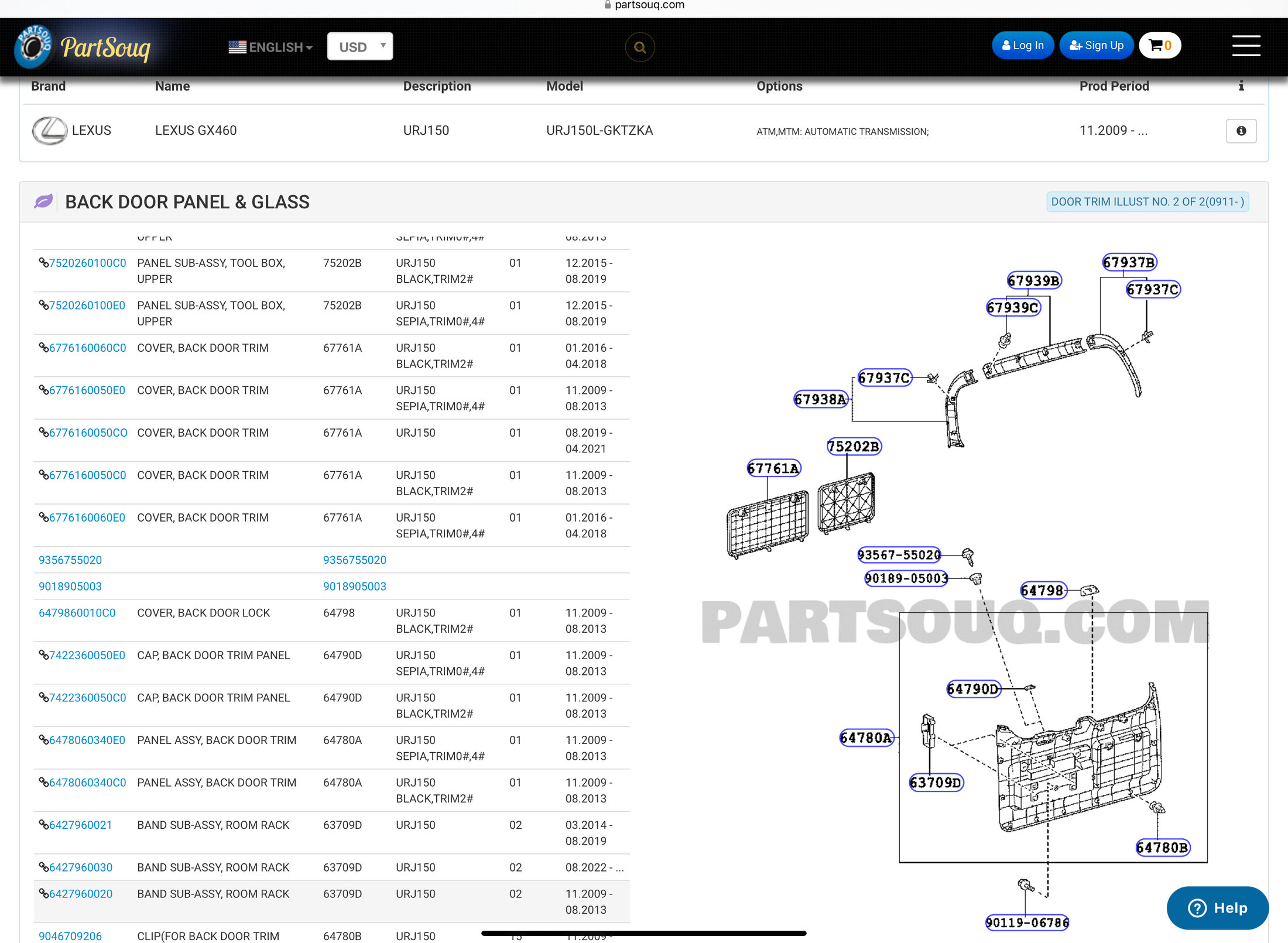1288x943 pixels.
Task: Click the vehicle info icon button
Action: 1241,131
